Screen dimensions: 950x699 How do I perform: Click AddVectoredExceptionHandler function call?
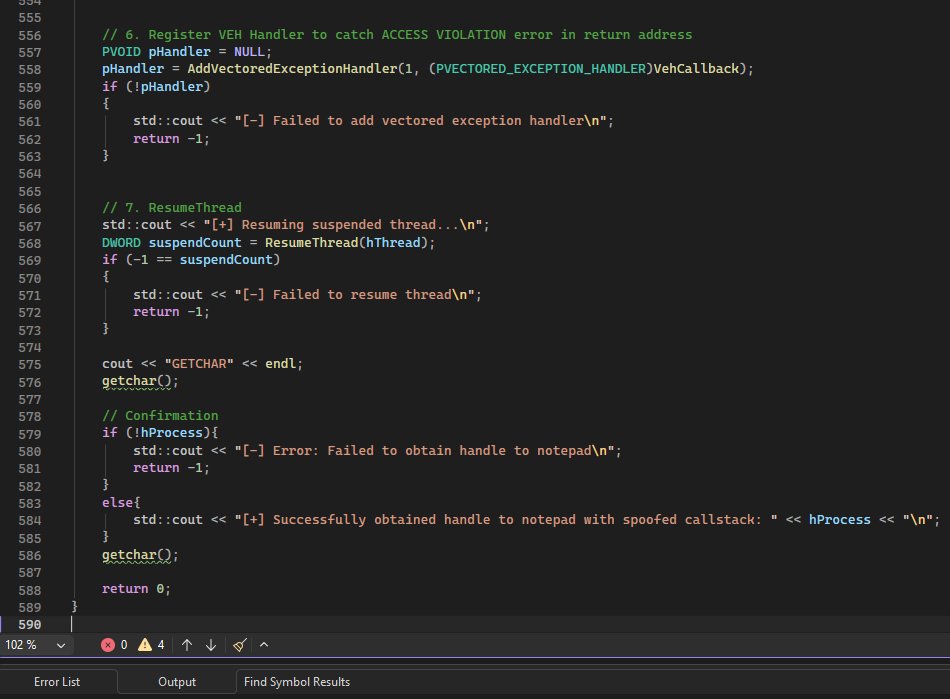[292, 69]
